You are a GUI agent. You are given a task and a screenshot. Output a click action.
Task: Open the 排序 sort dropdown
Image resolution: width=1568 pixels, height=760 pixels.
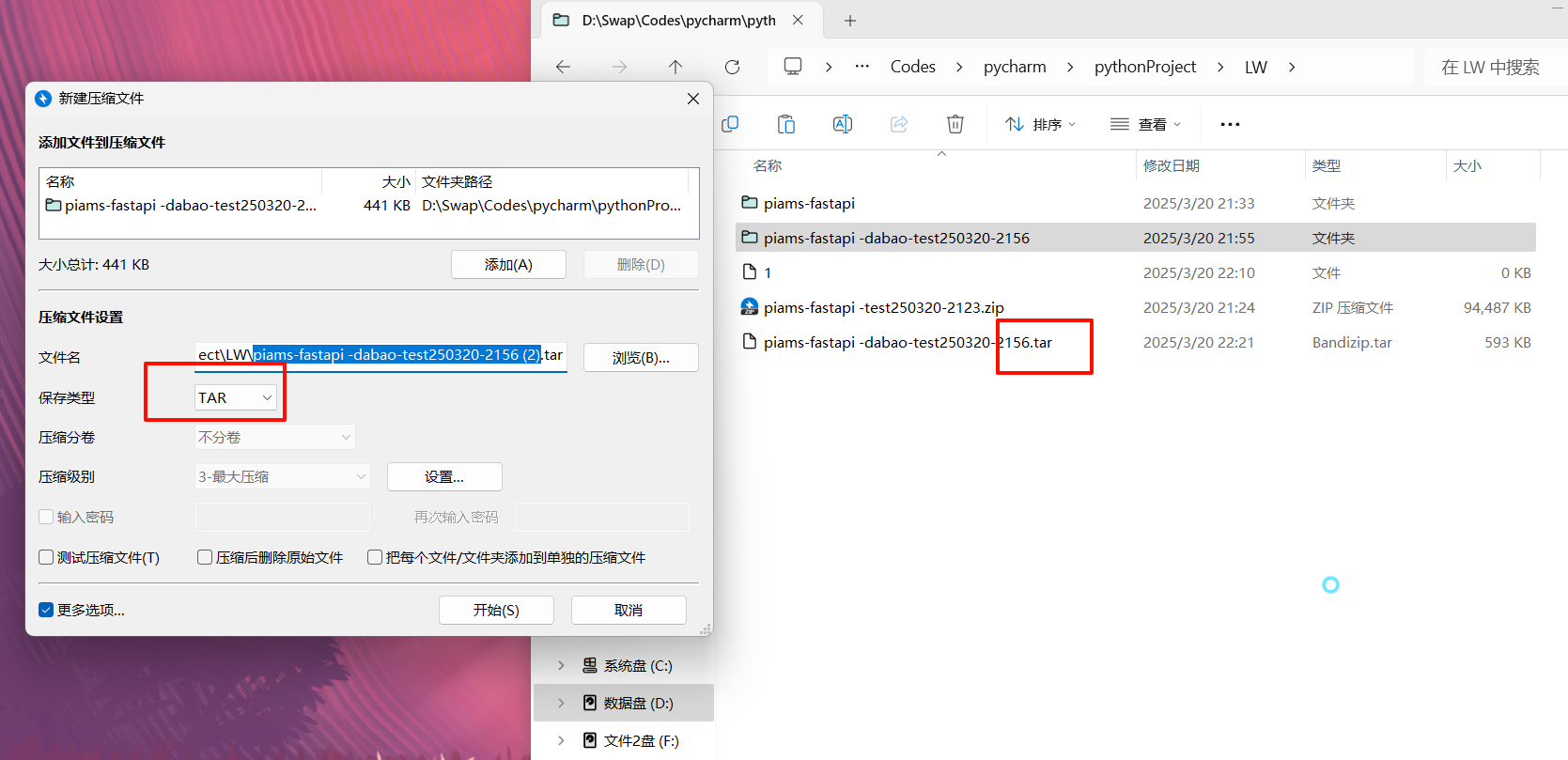(1041, 124)
